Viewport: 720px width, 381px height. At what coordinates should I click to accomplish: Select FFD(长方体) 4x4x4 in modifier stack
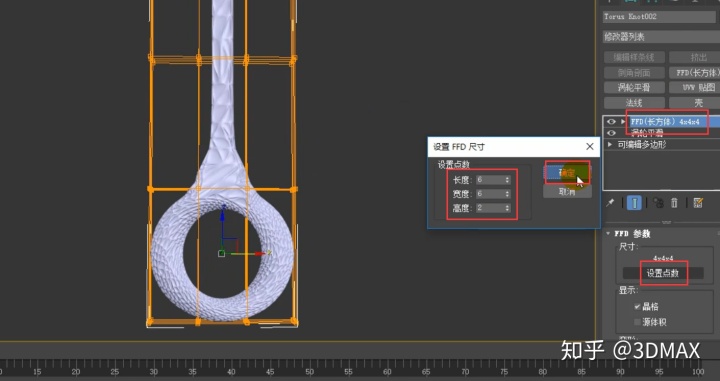pyautogui.click(x=665, y=122)
